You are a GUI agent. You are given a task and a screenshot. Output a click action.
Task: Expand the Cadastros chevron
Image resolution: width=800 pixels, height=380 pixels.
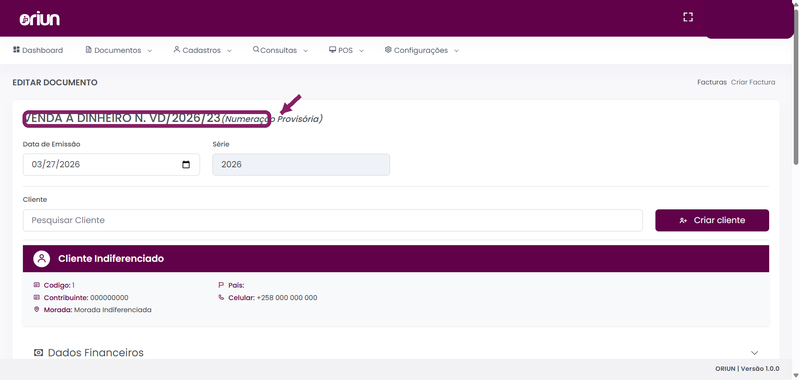[x=229, y=51]
